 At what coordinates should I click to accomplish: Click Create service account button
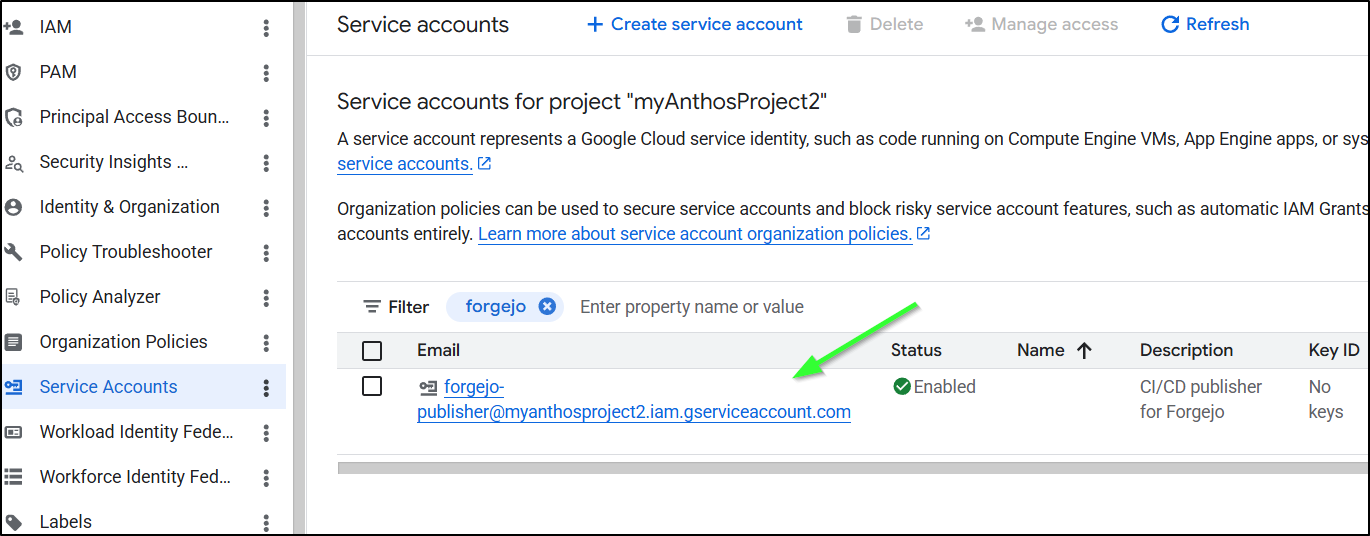pyautogui.click(x=694, y=24)
